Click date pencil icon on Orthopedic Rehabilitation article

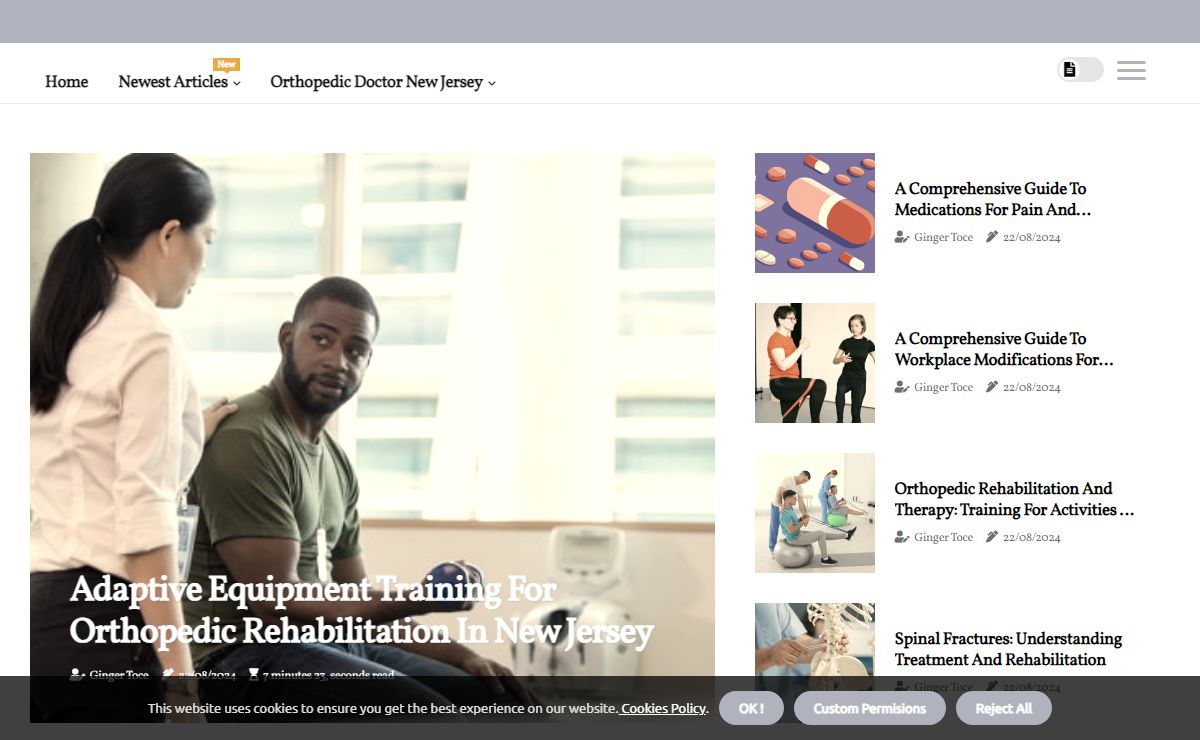coord(992,537)
